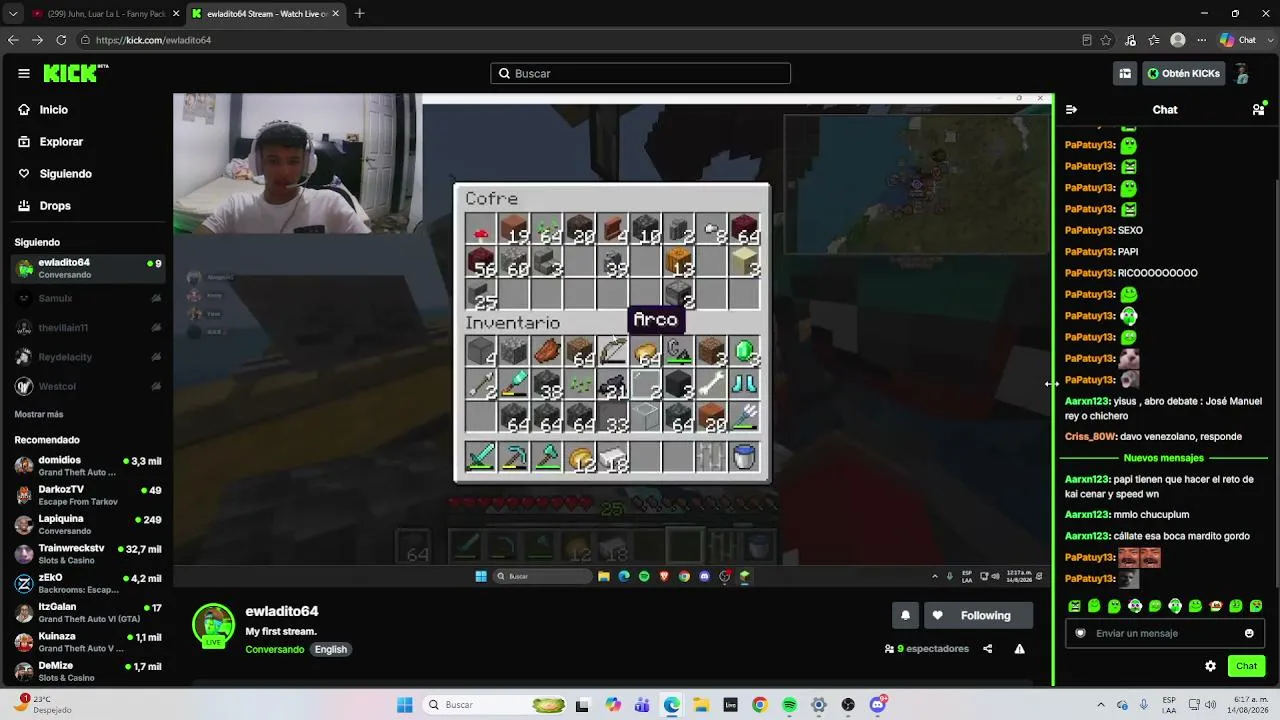Open the Edge profile icon
This screenshot has width=1280, height=720.
pyautogui.click(x=1178, y=40)
